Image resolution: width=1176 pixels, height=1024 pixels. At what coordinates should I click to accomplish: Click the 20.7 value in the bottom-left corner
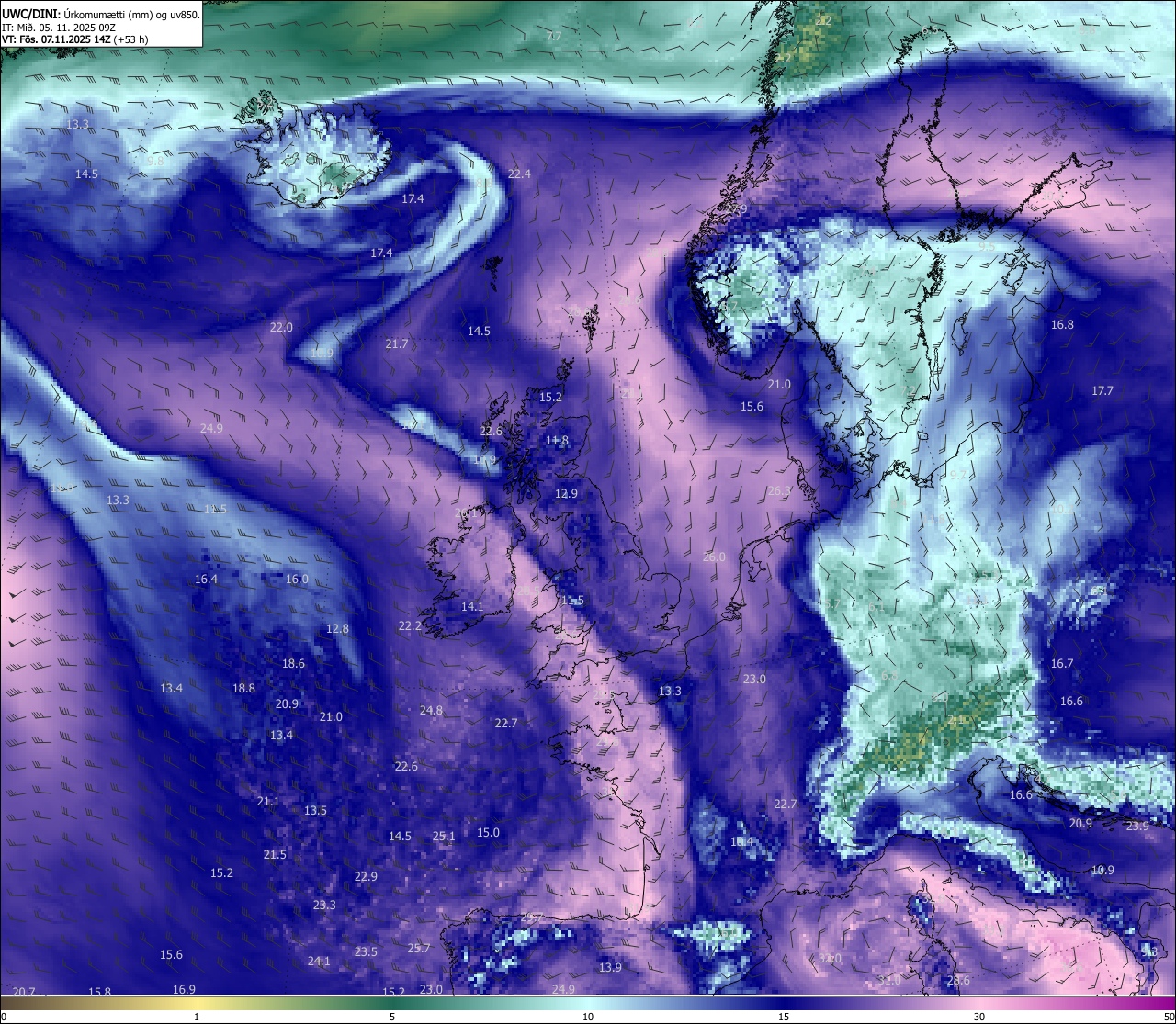point(24,991)
